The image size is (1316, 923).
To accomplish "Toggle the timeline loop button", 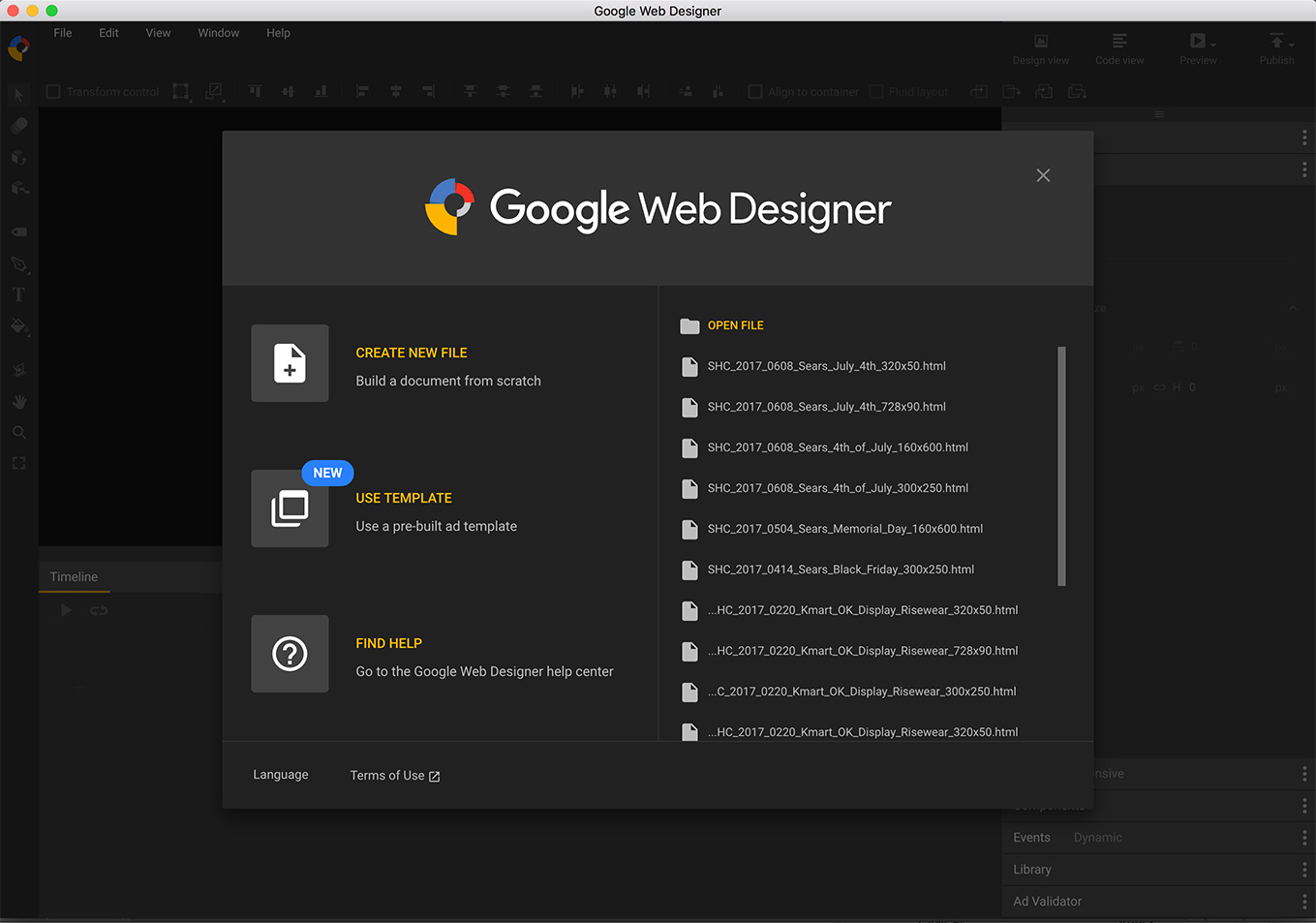I will pos(99,610).
